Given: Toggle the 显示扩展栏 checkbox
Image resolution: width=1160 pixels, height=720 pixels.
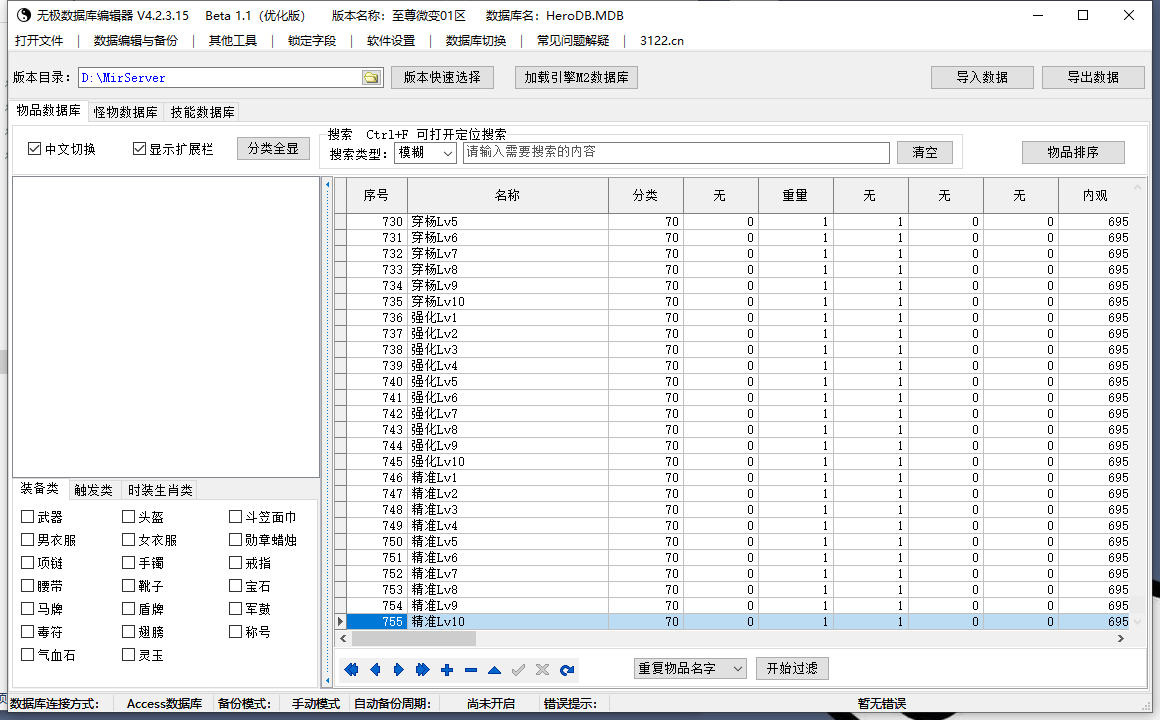Looking at the screenshot, I should click(x=139, y=149).
